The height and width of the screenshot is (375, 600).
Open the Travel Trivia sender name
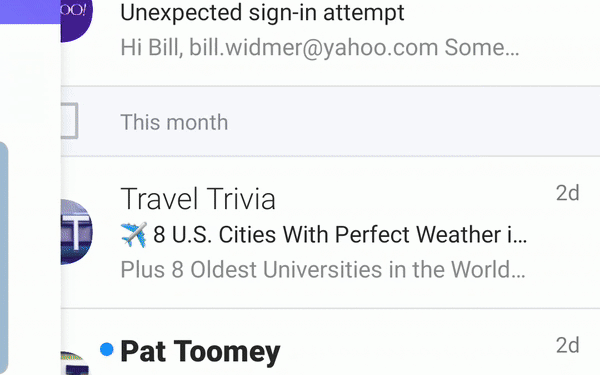[198, 199]
